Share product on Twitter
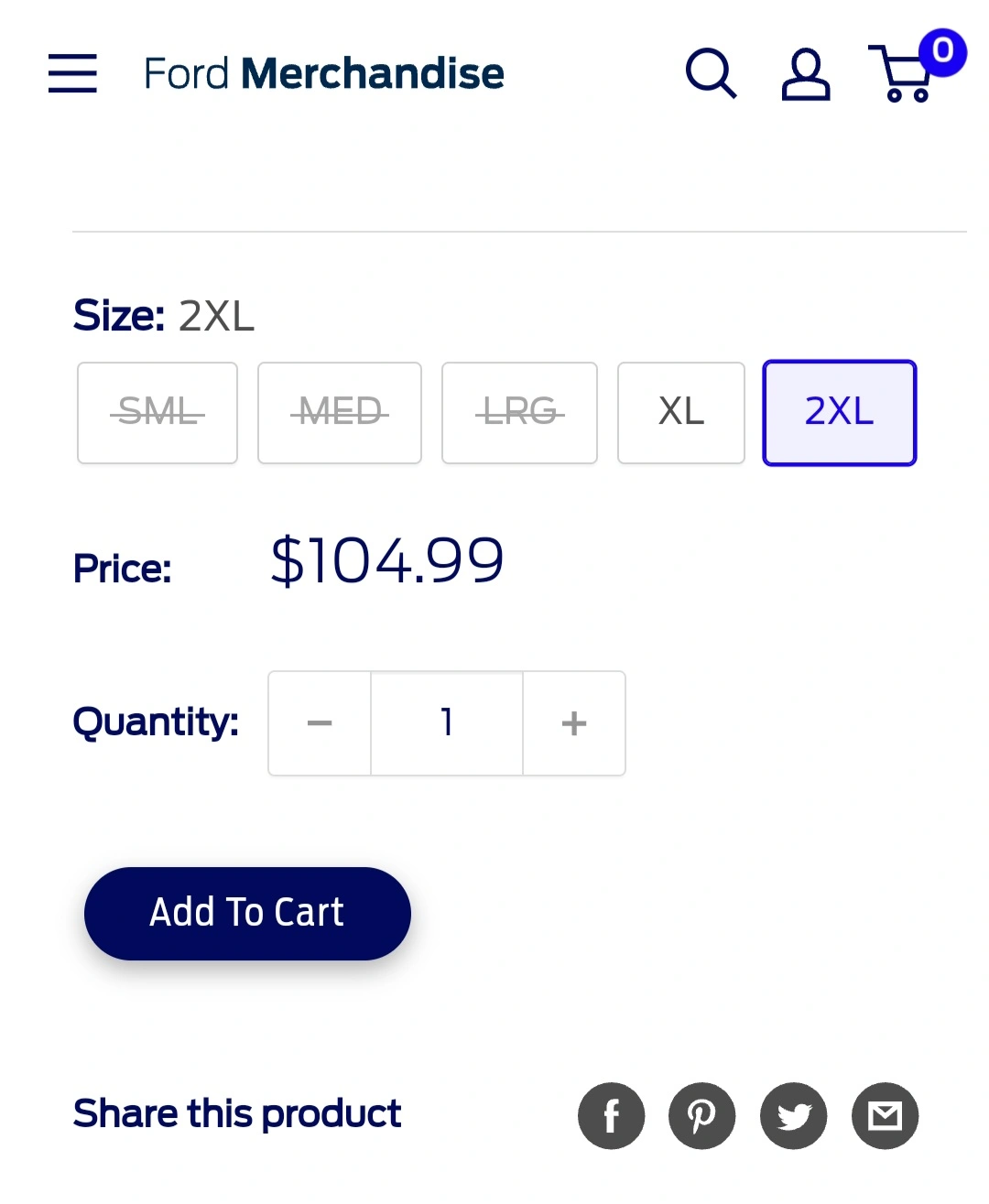This screenshot has width=989, height=1204. point(794,1115)
